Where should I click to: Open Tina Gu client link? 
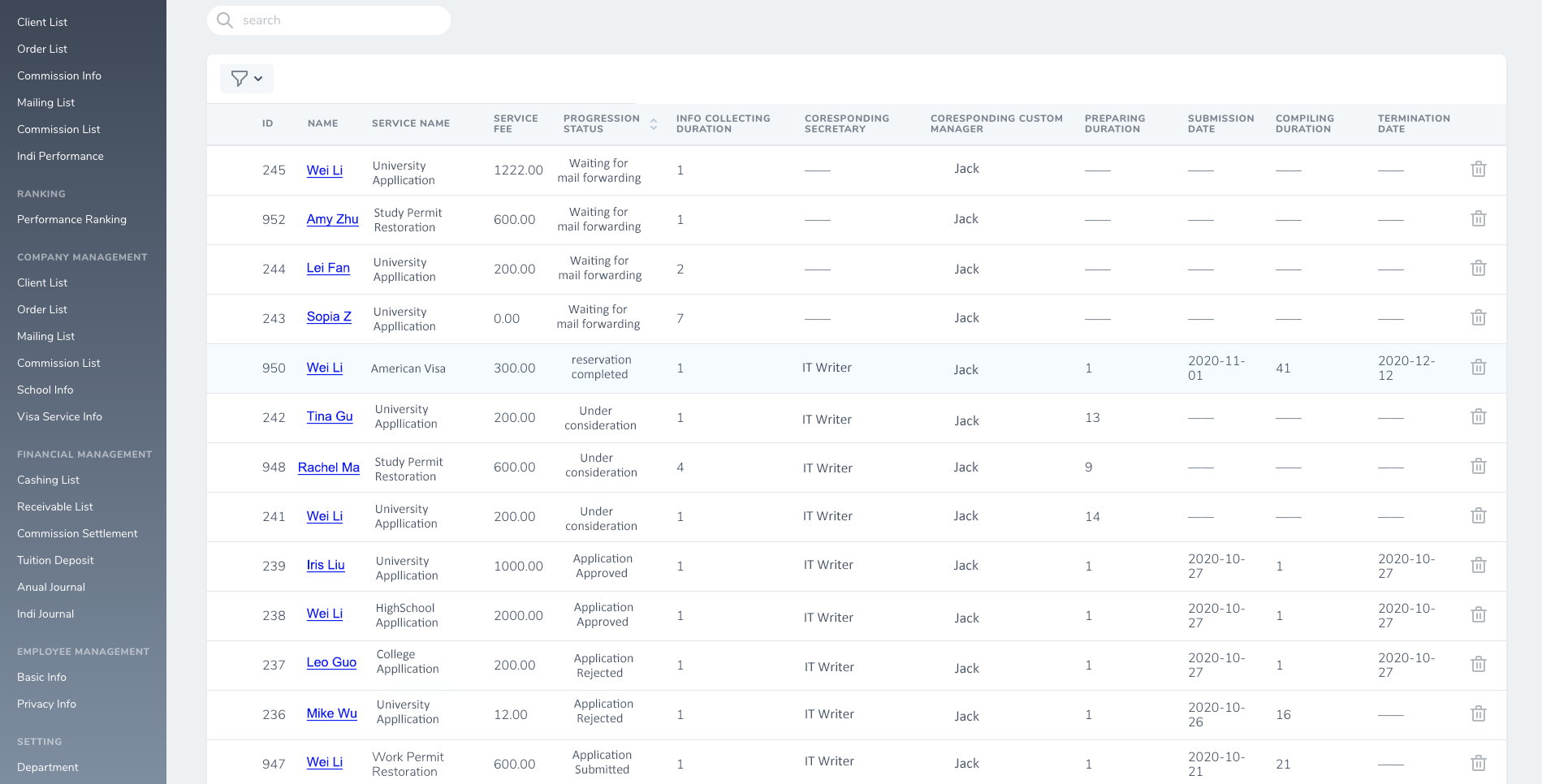[x=330, y=416]
